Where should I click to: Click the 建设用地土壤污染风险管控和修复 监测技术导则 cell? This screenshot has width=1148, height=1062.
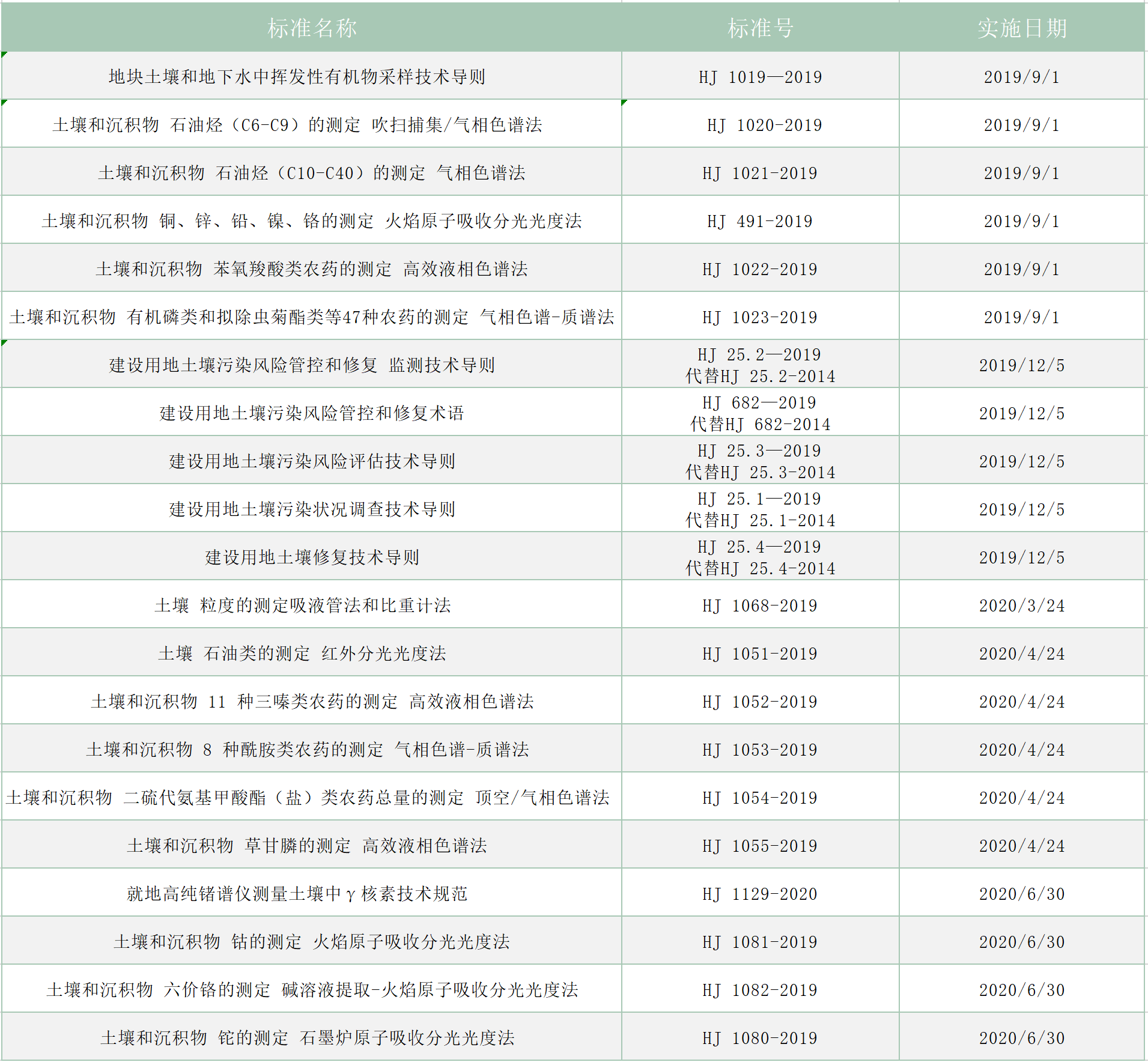(302, 365)
